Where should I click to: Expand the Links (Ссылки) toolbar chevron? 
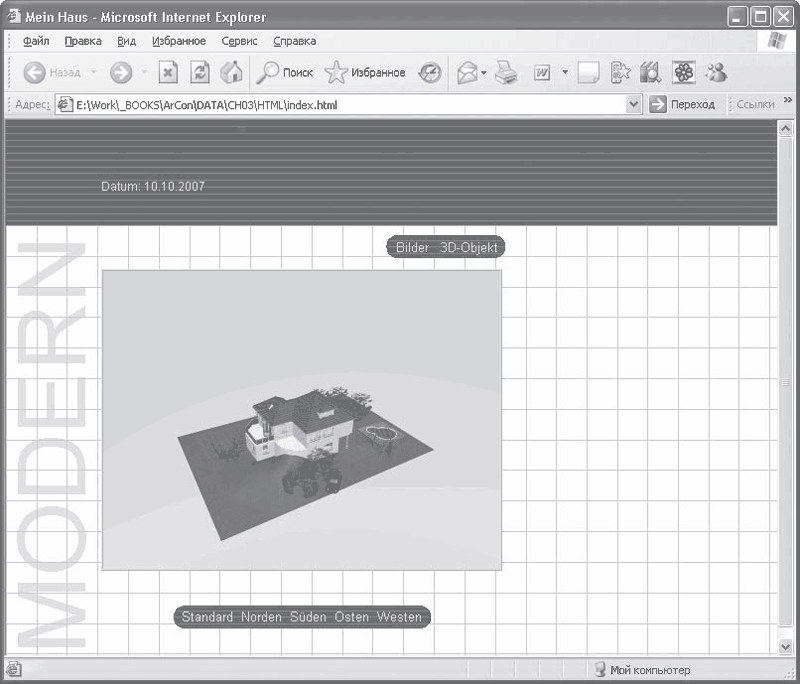tap(787, 99)
